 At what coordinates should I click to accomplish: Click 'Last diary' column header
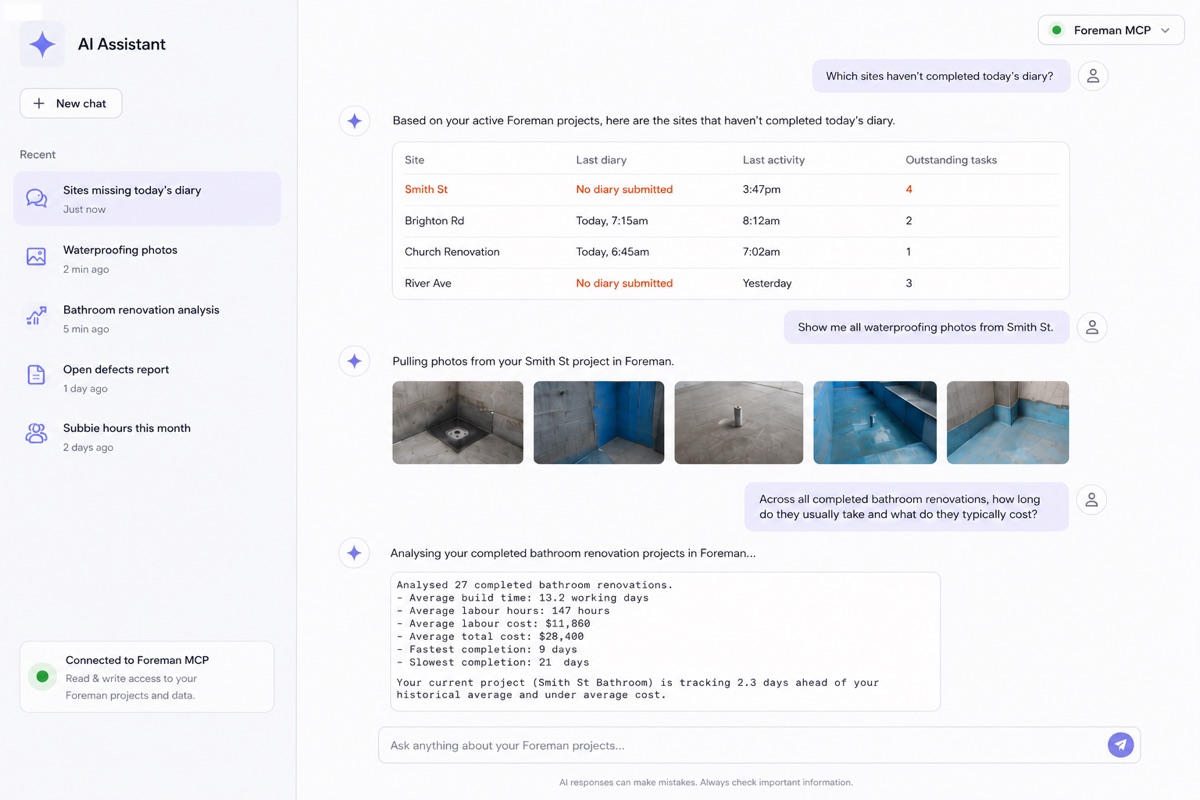[601, 160]
